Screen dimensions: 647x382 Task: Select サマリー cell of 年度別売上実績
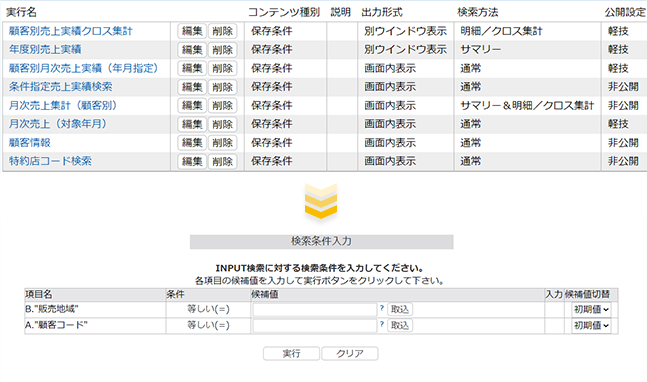[481, 50]
